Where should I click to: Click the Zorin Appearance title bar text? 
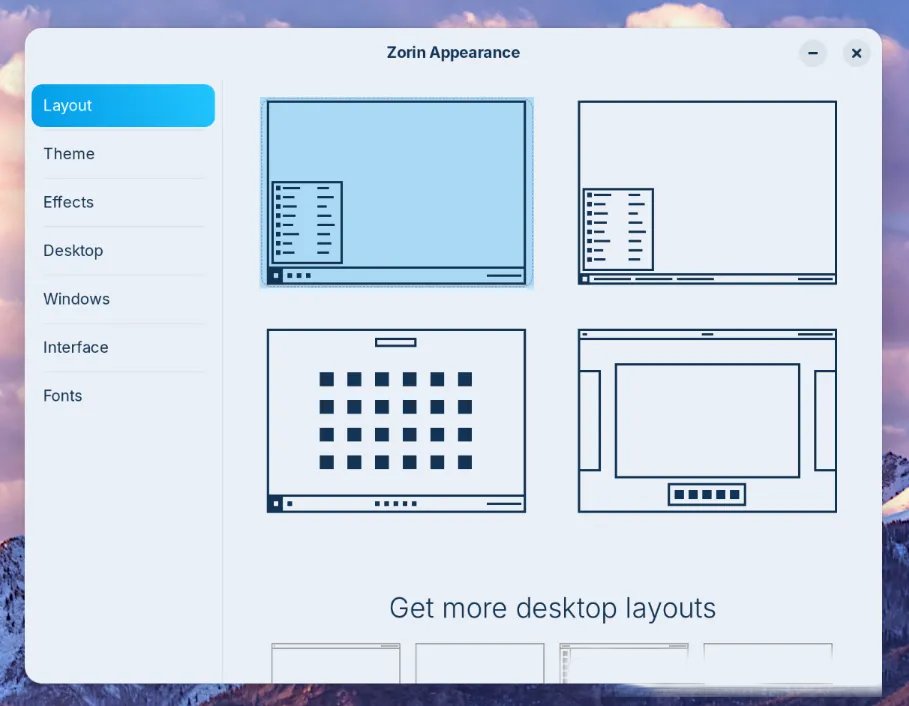453,53
